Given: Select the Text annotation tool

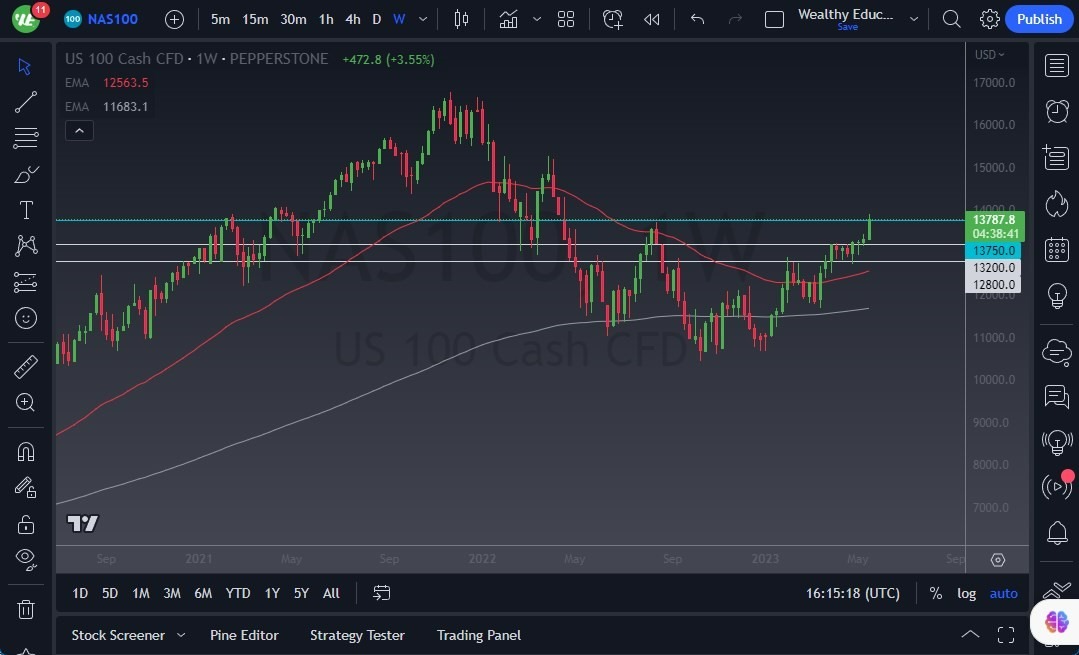Looking at the screenshot, I should point(25,210).
